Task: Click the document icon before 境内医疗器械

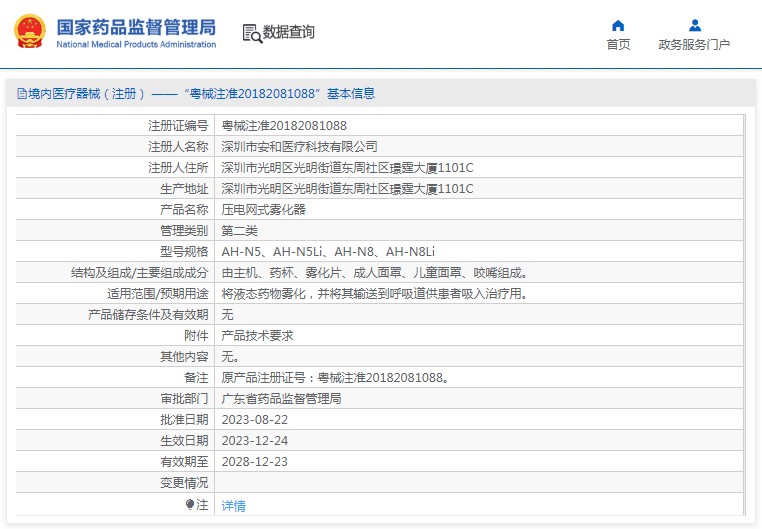Action: pyautogui.click(x=21, y=93)
